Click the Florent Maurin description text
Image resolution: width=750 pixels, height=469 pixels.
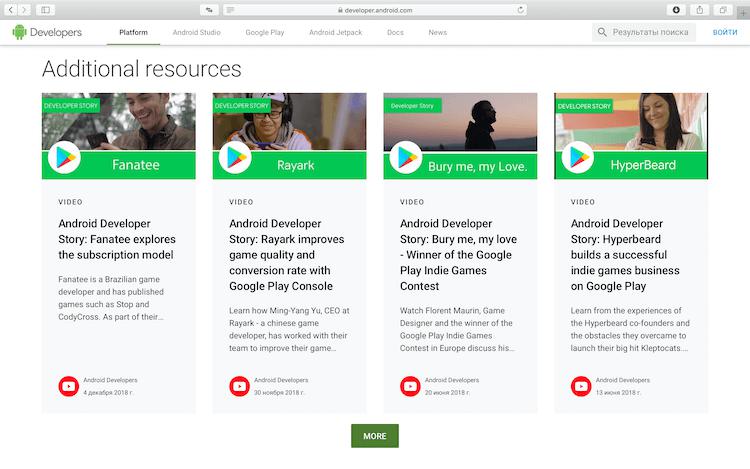[x=457, y=329]
